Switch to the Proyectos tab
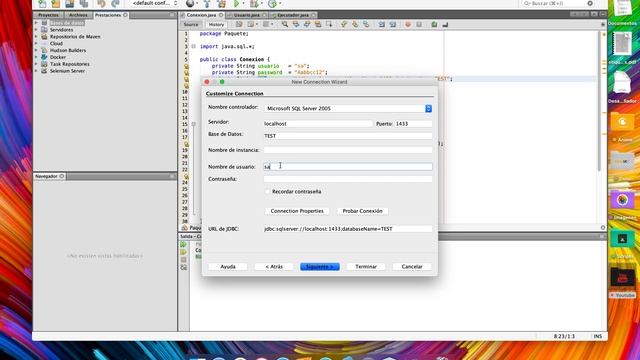This screenshot has height=360, width=640. [x=48, y=15]
